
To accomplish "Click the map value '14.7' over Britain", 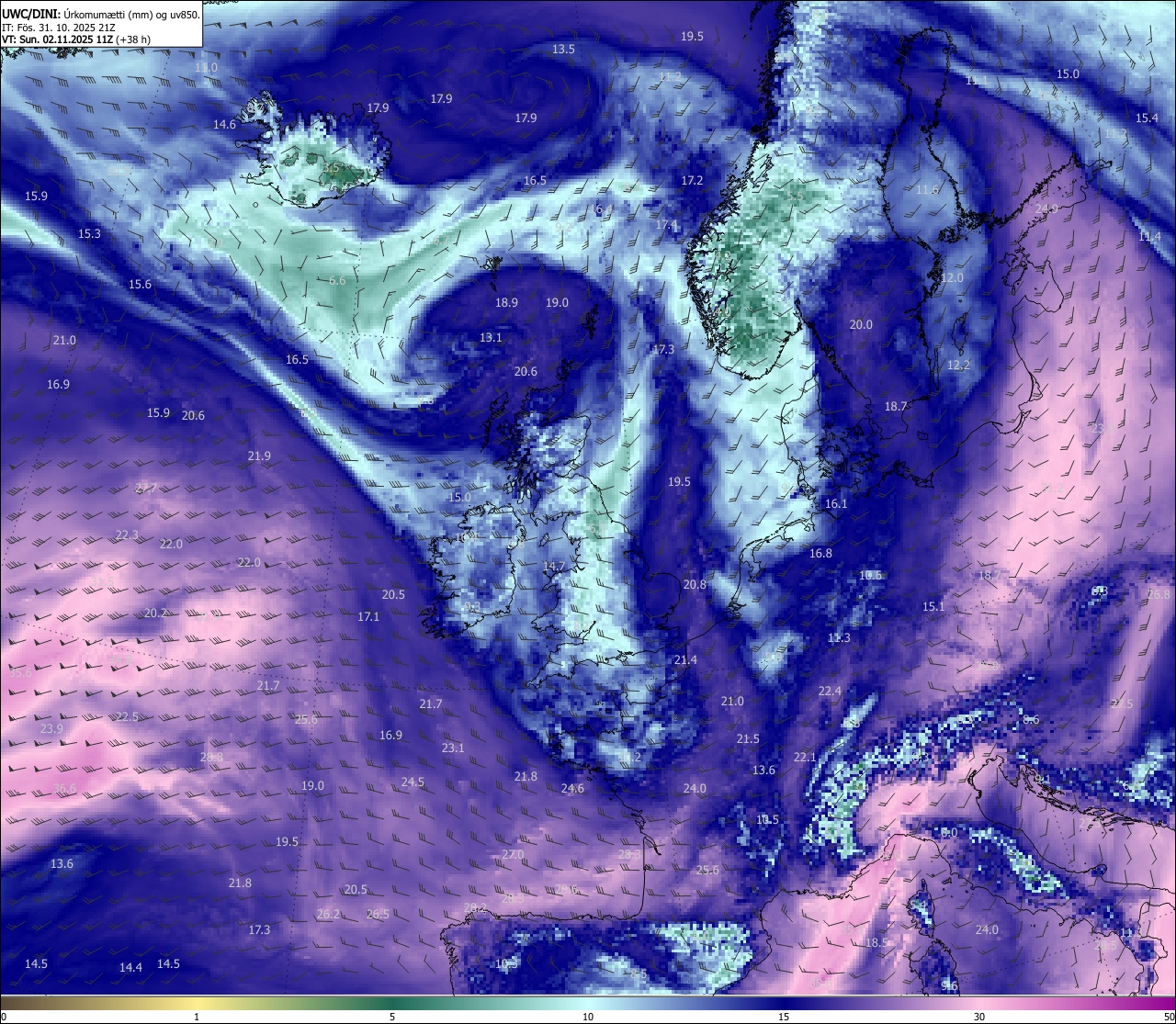I will [x=553, y=566].
